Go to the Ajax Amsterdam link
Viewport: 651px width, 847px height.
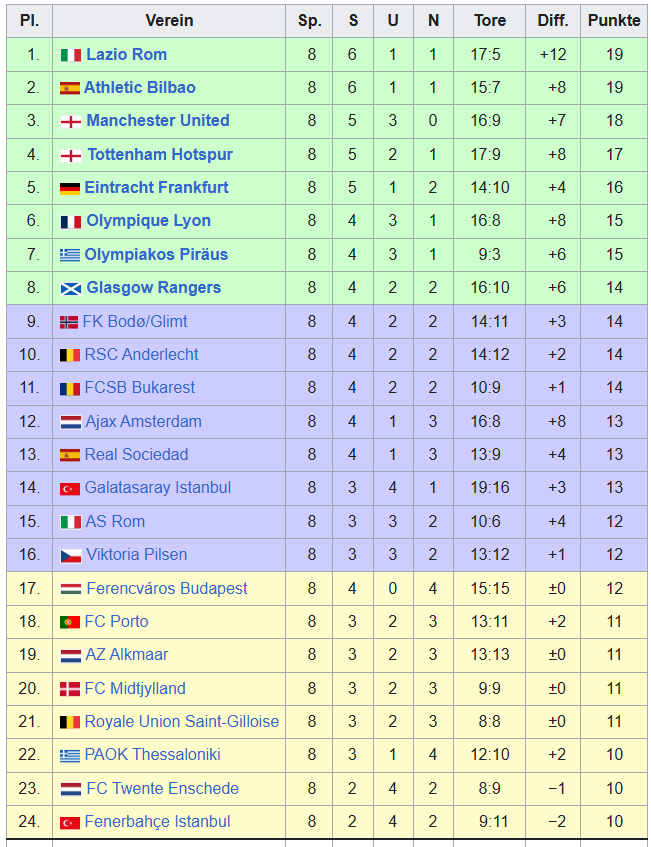coord(143,421)
